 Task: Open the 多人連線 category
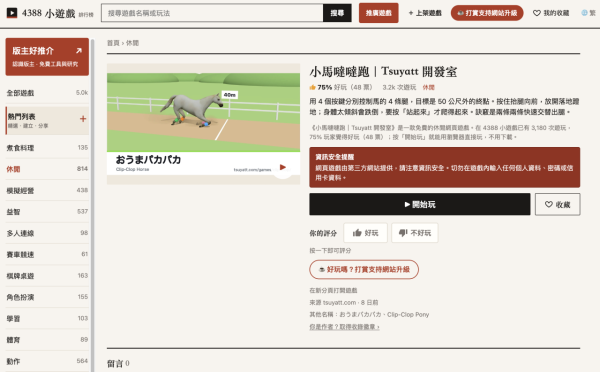coord(47,233)
